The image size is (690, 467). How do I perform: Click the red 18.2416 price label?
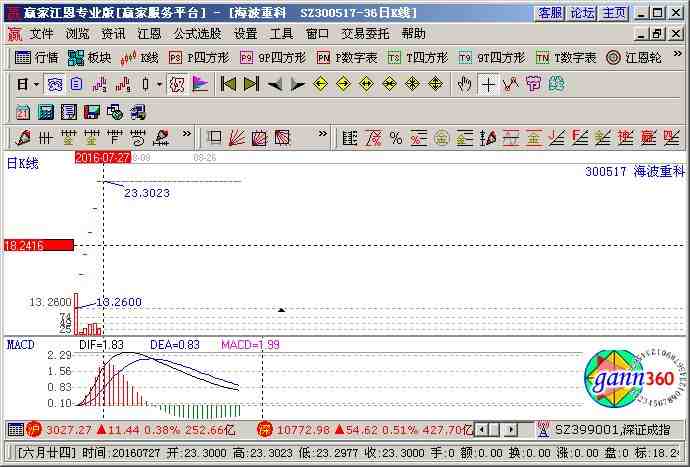click(x=38, y=245)
